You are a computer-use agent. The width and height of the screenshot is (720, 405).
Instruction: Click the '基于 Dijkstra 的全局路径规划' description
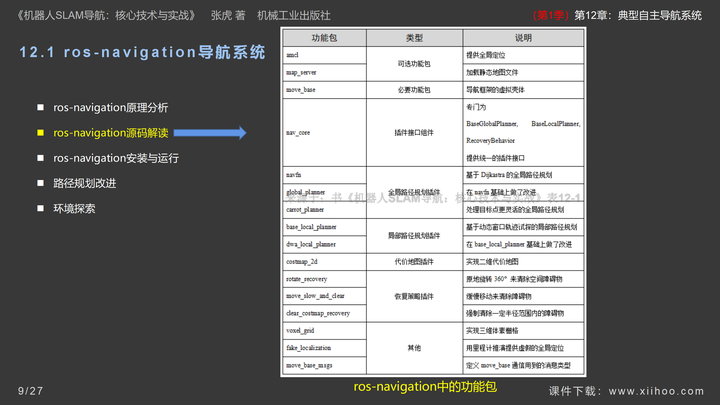(x=523, y=175)
